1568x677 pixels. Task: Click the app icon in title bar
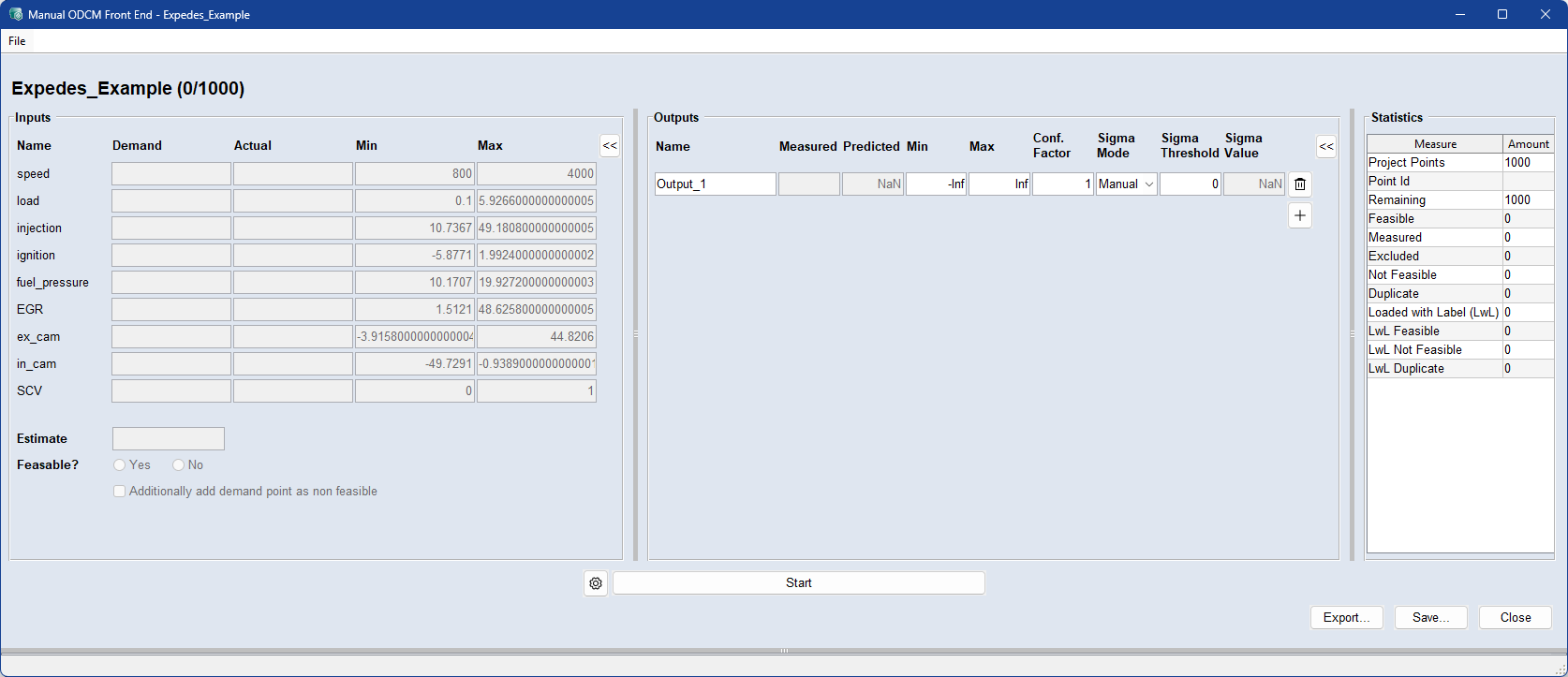[x=15, y=14]
